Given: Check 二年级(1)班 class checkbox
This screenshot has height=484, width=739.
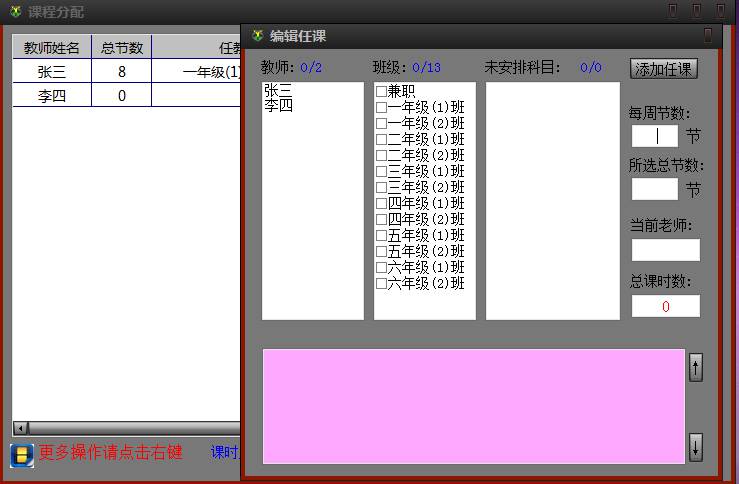Looking at the screenshot, I should [381, 139].
